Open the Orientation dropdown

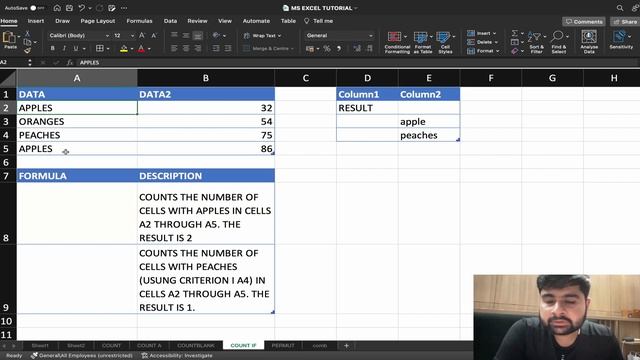pos(219,36)
